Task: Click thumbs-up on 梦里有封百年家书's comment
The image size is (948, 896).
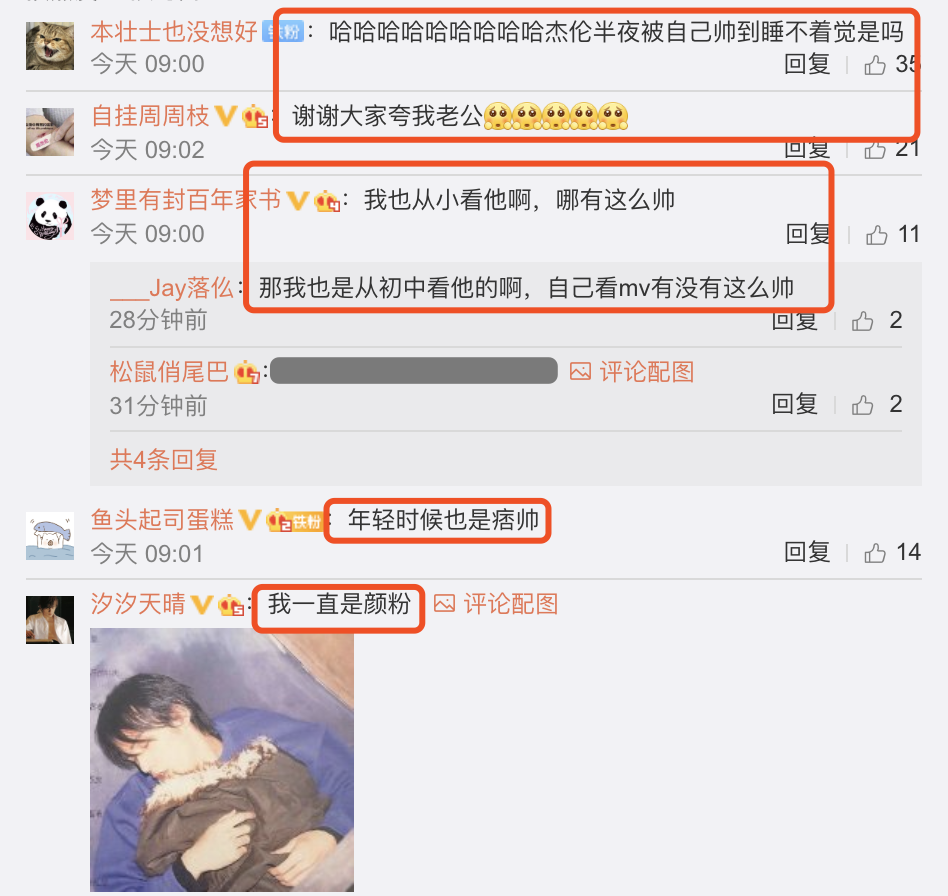Action: click(876, 235)
